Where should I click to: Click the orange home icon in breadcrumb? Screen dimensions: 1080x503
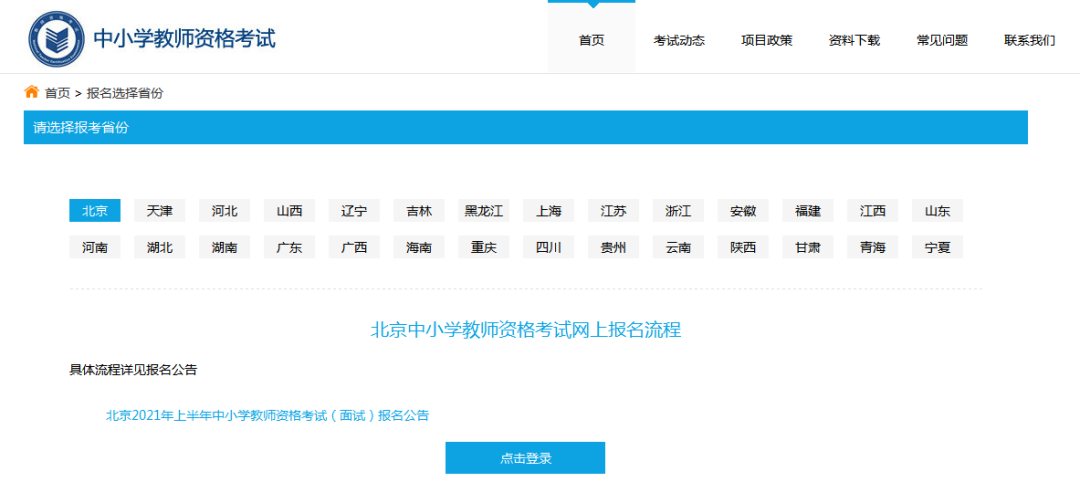coord(32,92)
